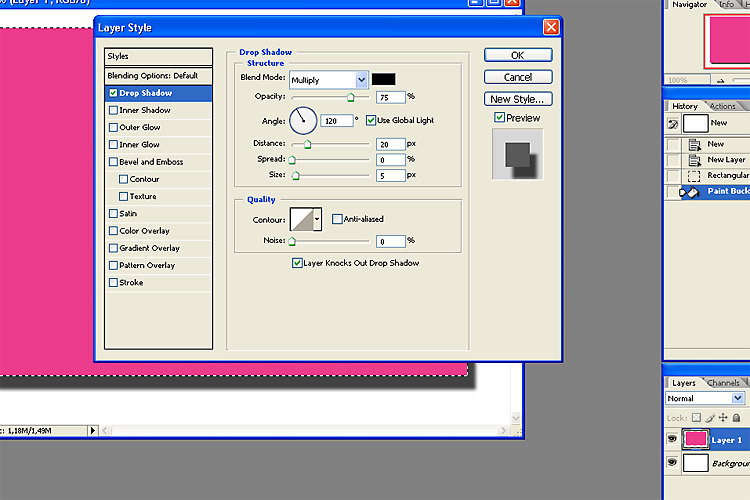This screenshot has height=500, width=750.
Task: Enable the Satin checkbox
Action: (x=113, y=213)
